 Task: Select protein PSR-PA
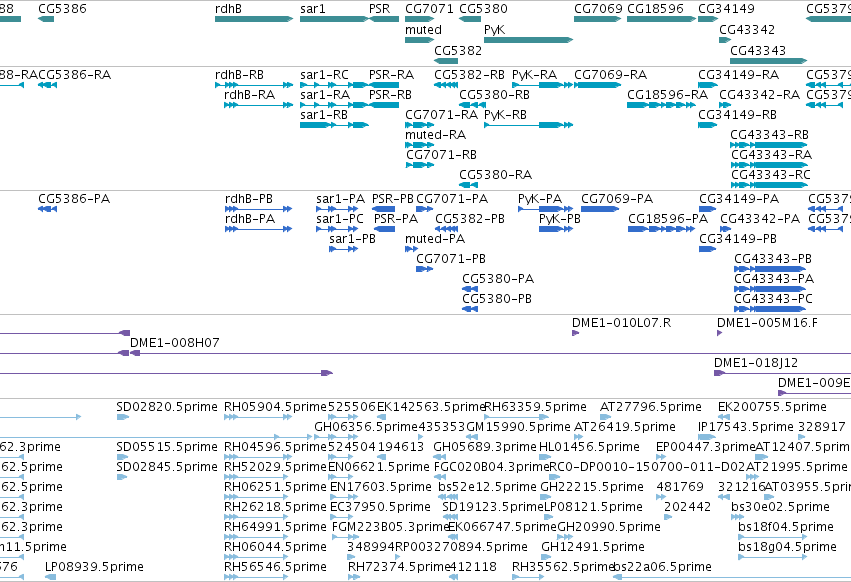(x=396, y=219)
